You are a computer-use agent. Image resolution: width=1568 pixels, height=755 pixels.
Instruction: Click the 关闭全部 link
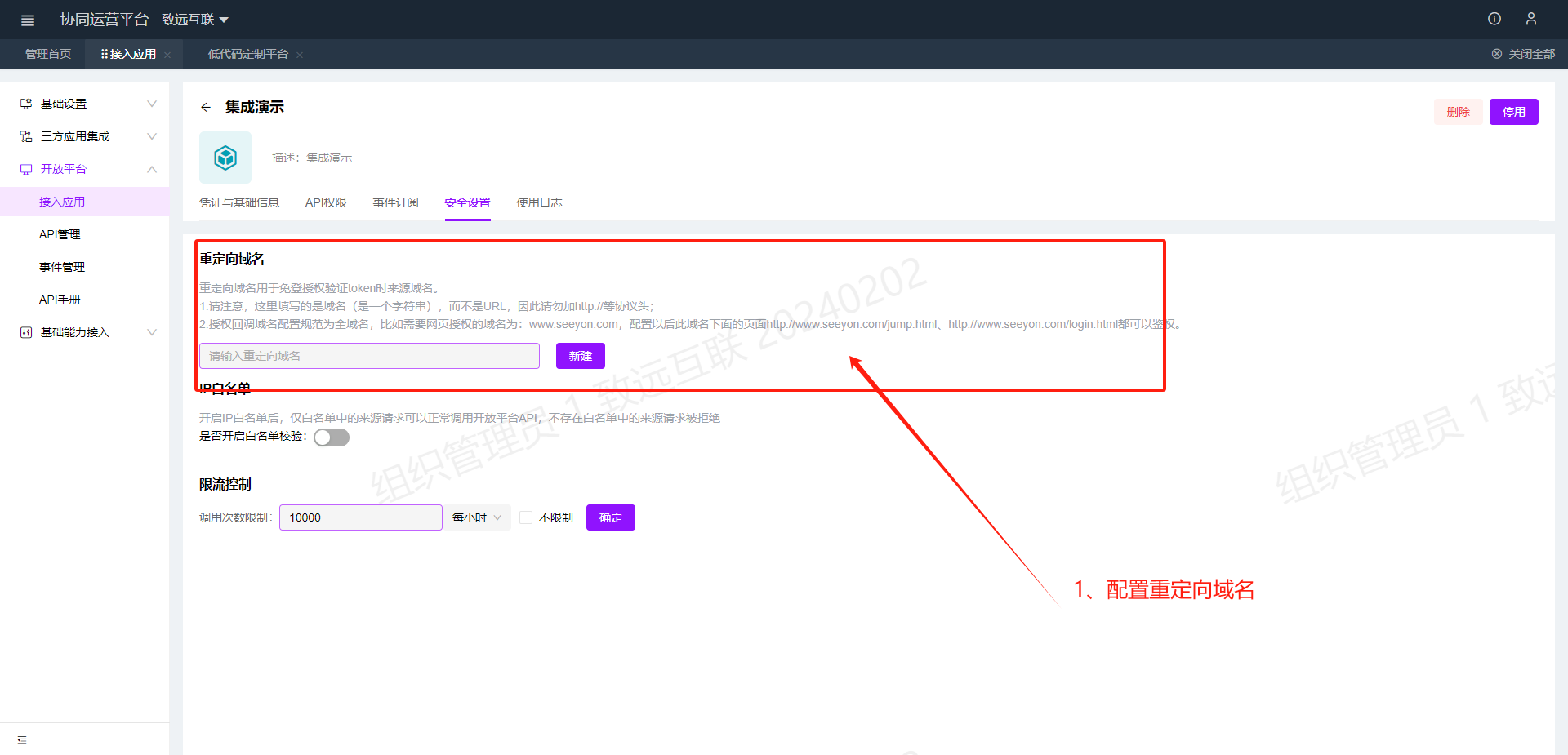point(1532,54)
